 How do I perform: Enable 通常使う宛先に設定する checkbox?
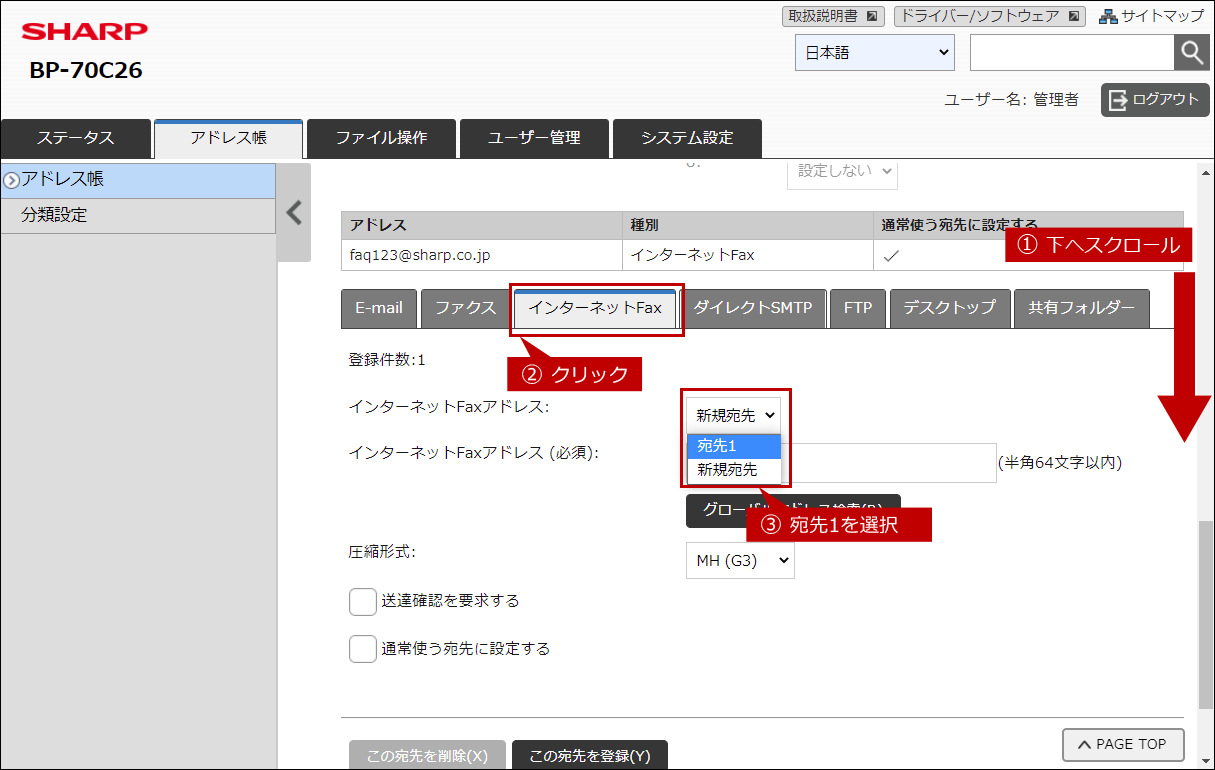363,649
